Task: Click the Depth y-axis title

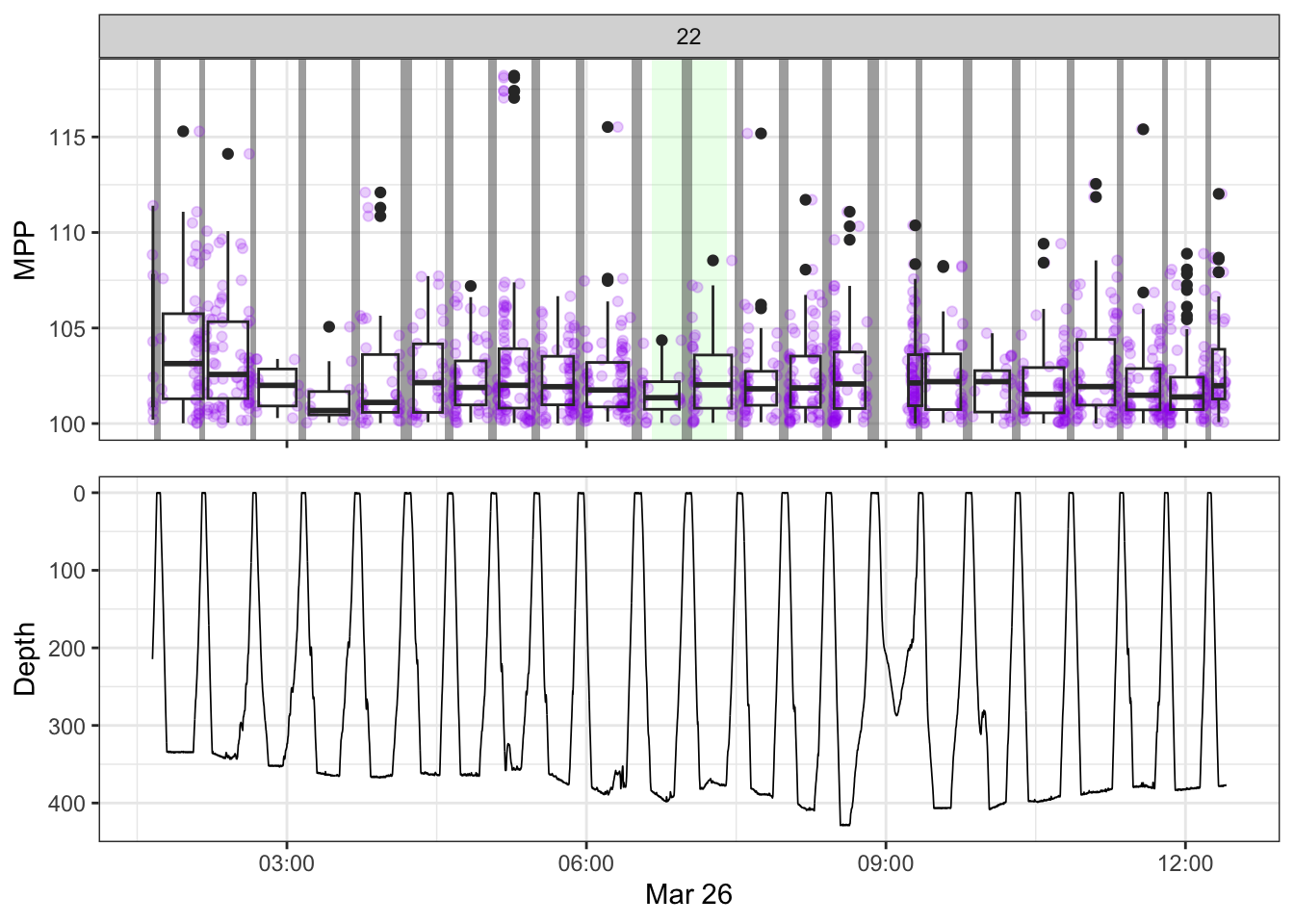Action: click(x=25, y=658)
